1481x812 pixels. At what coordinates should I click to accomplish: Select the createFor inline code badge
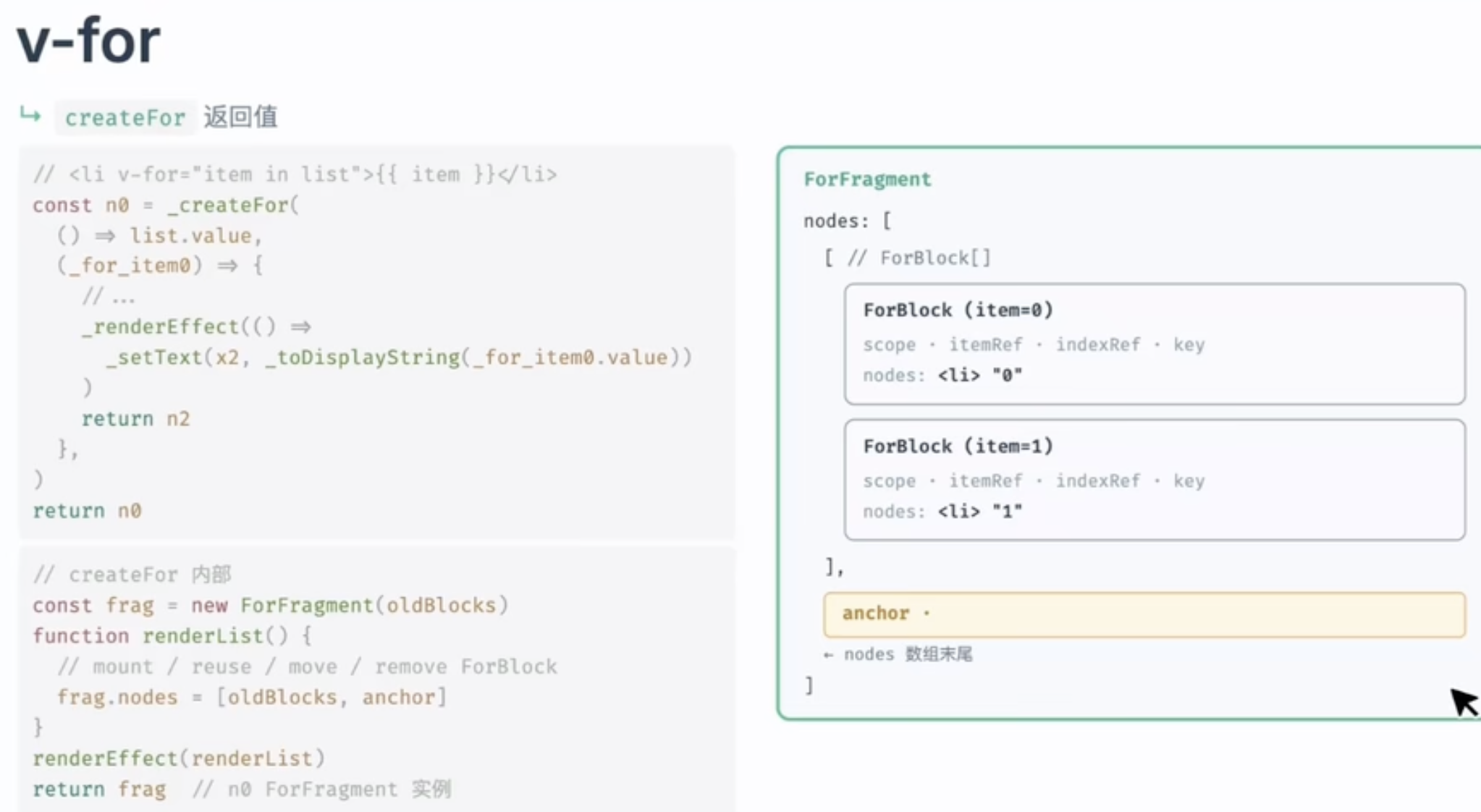click(x=125, y=117)
